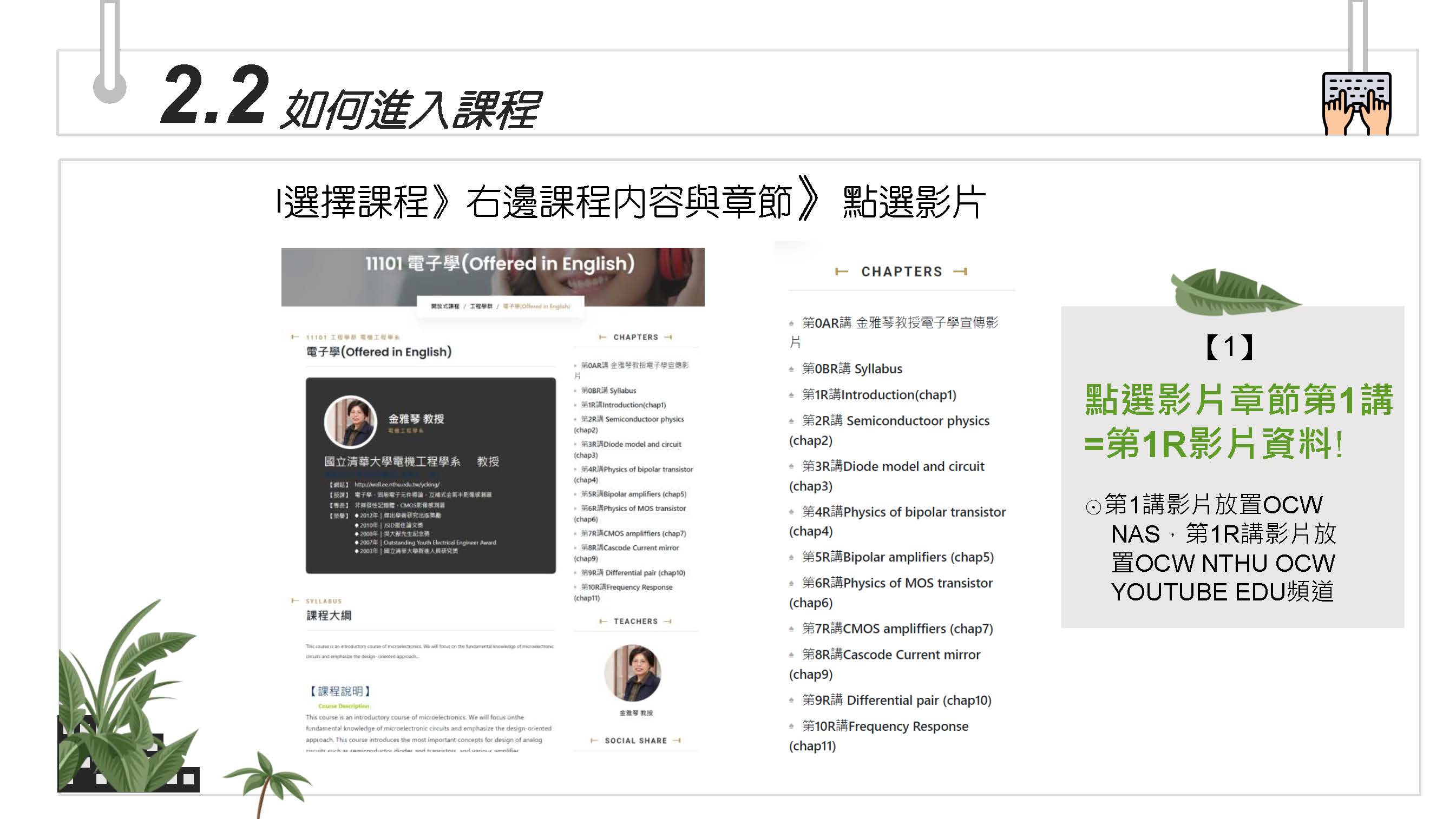
Task: Open 第10R講Frequency Response chapter in large list
Action: click(x=885, y=726)
